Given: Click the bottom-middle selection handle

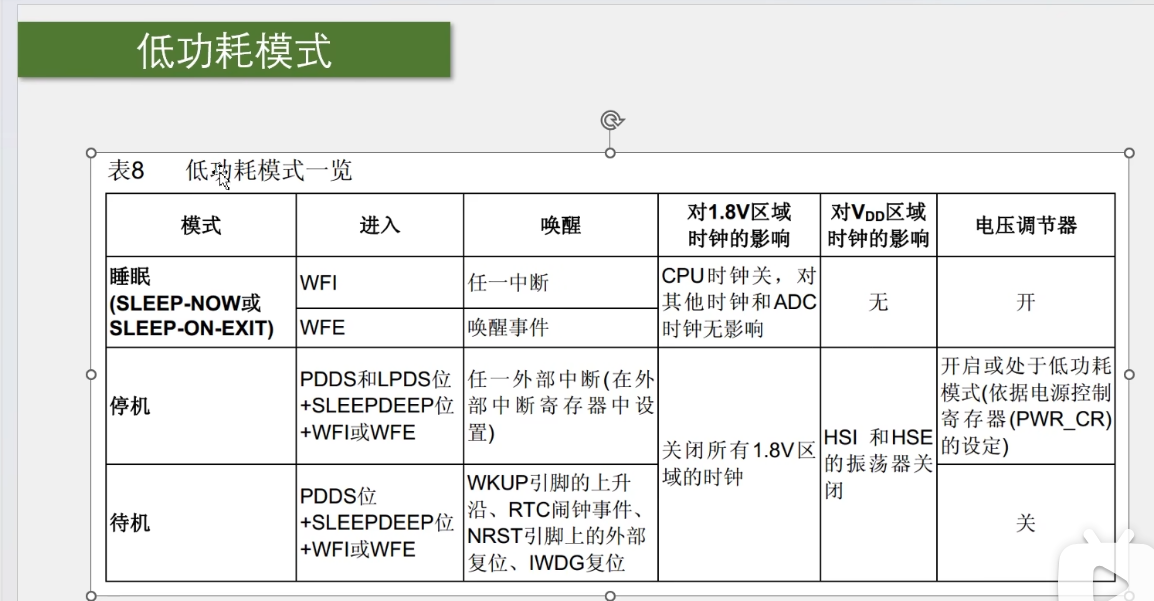Looking at the screenshot, I should click(x=610, y=596).
